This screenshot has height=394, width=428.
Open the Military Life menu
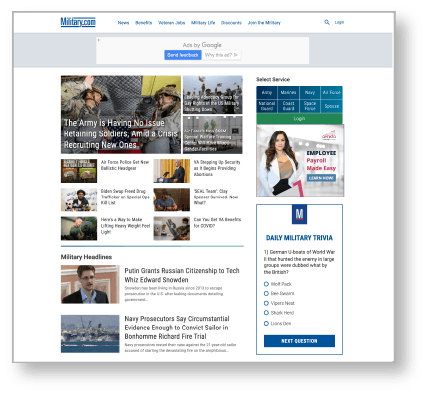[203, 23]
